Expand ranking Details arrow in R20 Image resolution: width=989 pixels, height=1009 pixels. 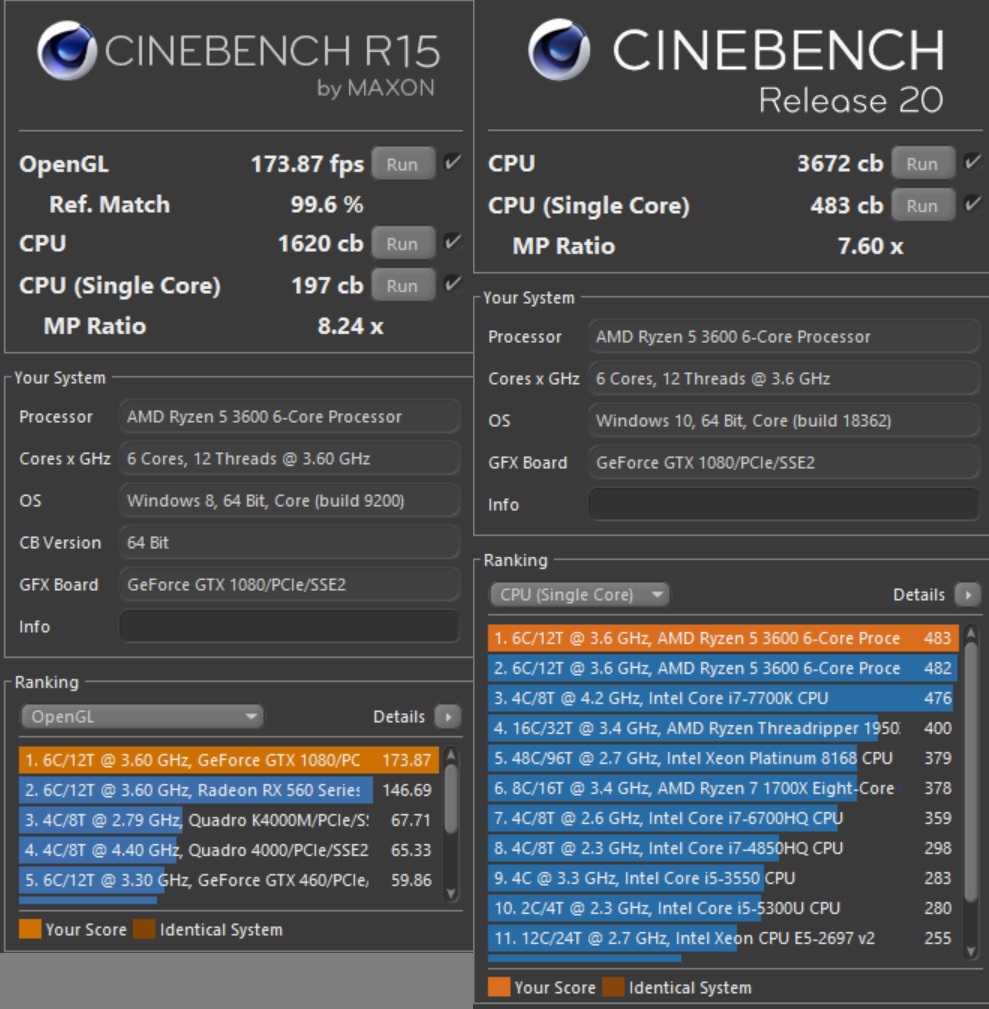point(968,595)
